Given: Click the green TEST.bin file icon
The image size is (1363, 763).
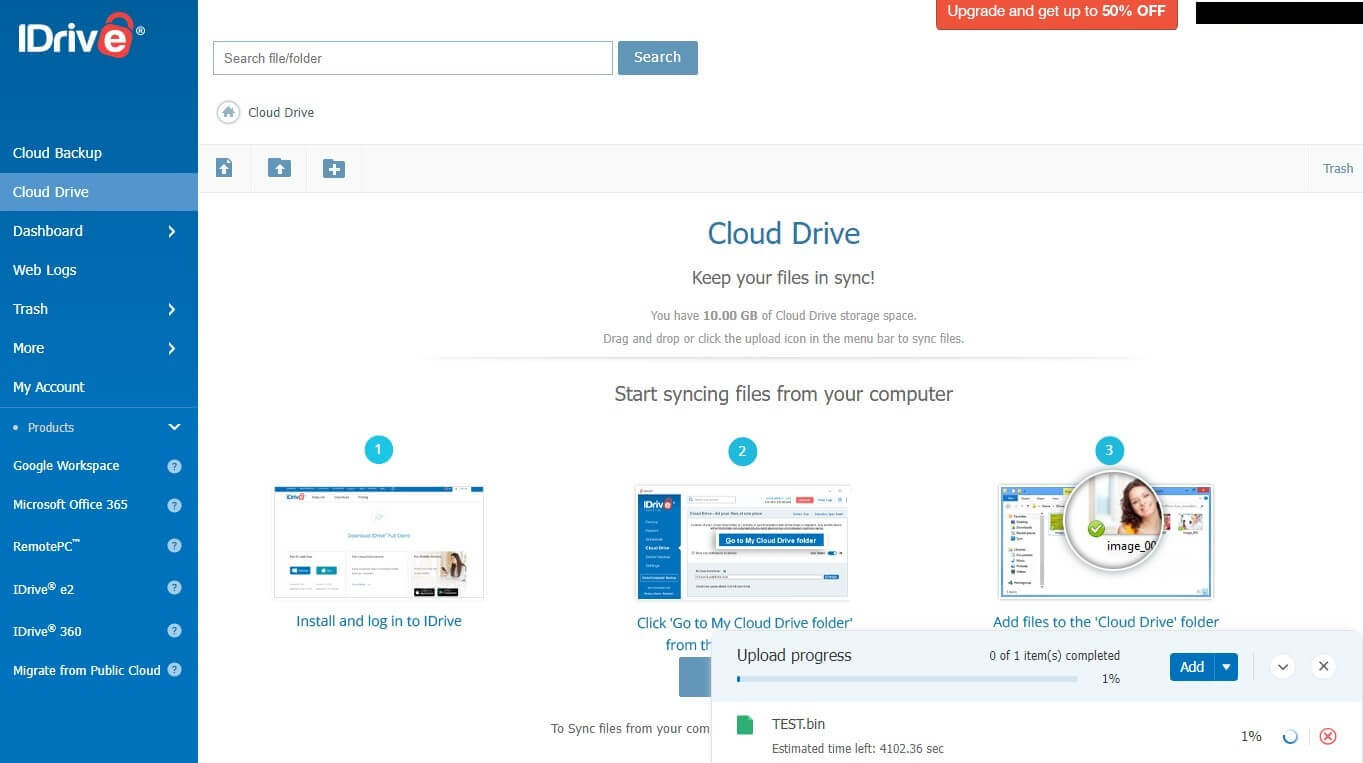Looking at the screenshot, I should coord(744,725).
